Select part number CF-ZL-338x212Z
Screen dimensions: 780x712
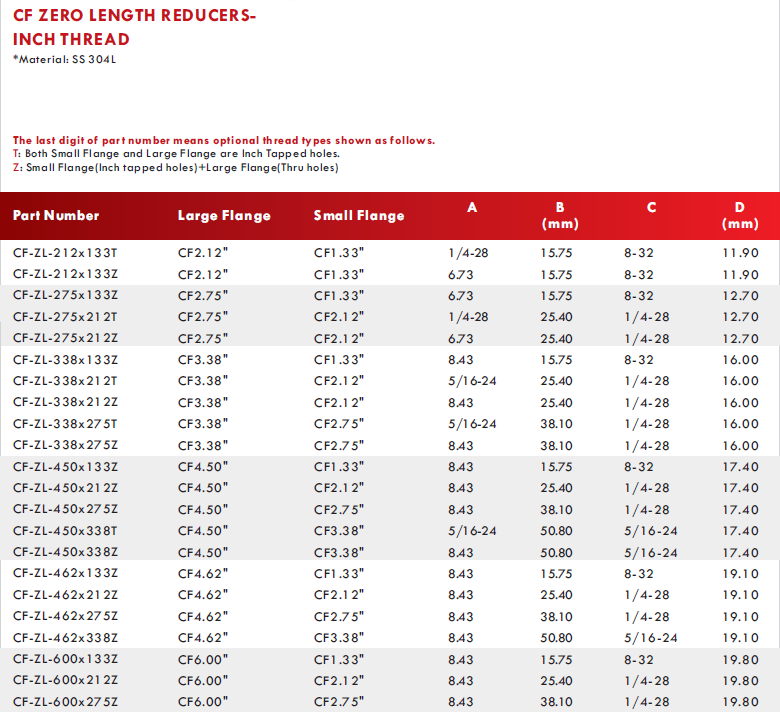coord(65,402)
